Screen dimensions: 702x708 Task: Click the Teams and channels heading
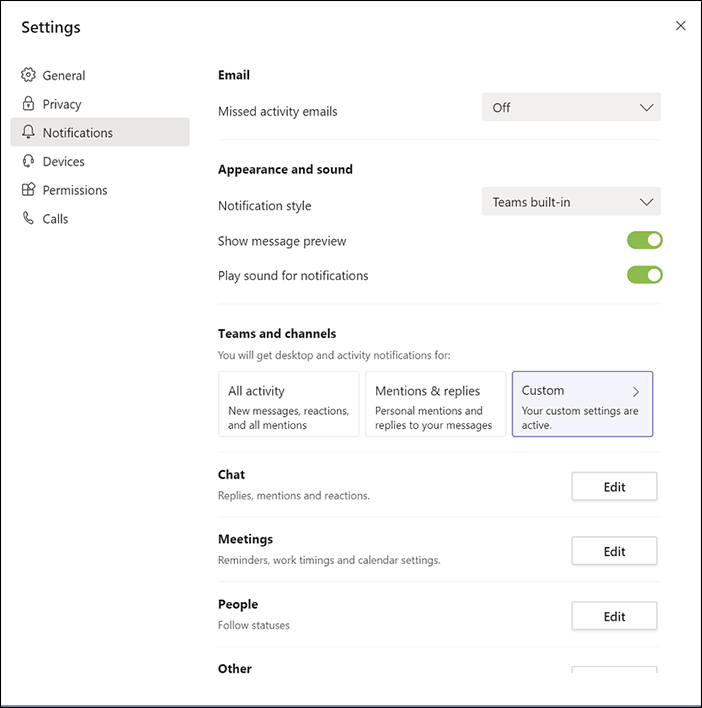click(x=277, y=333)
